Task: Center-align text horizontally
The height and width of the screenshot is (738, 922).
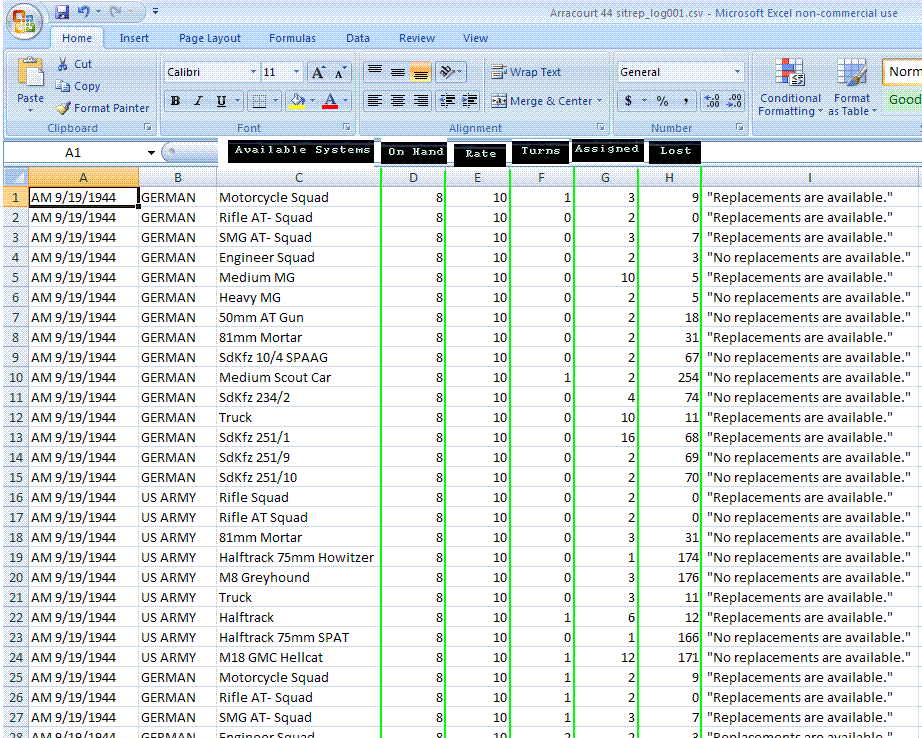Action: pos(397,101)
